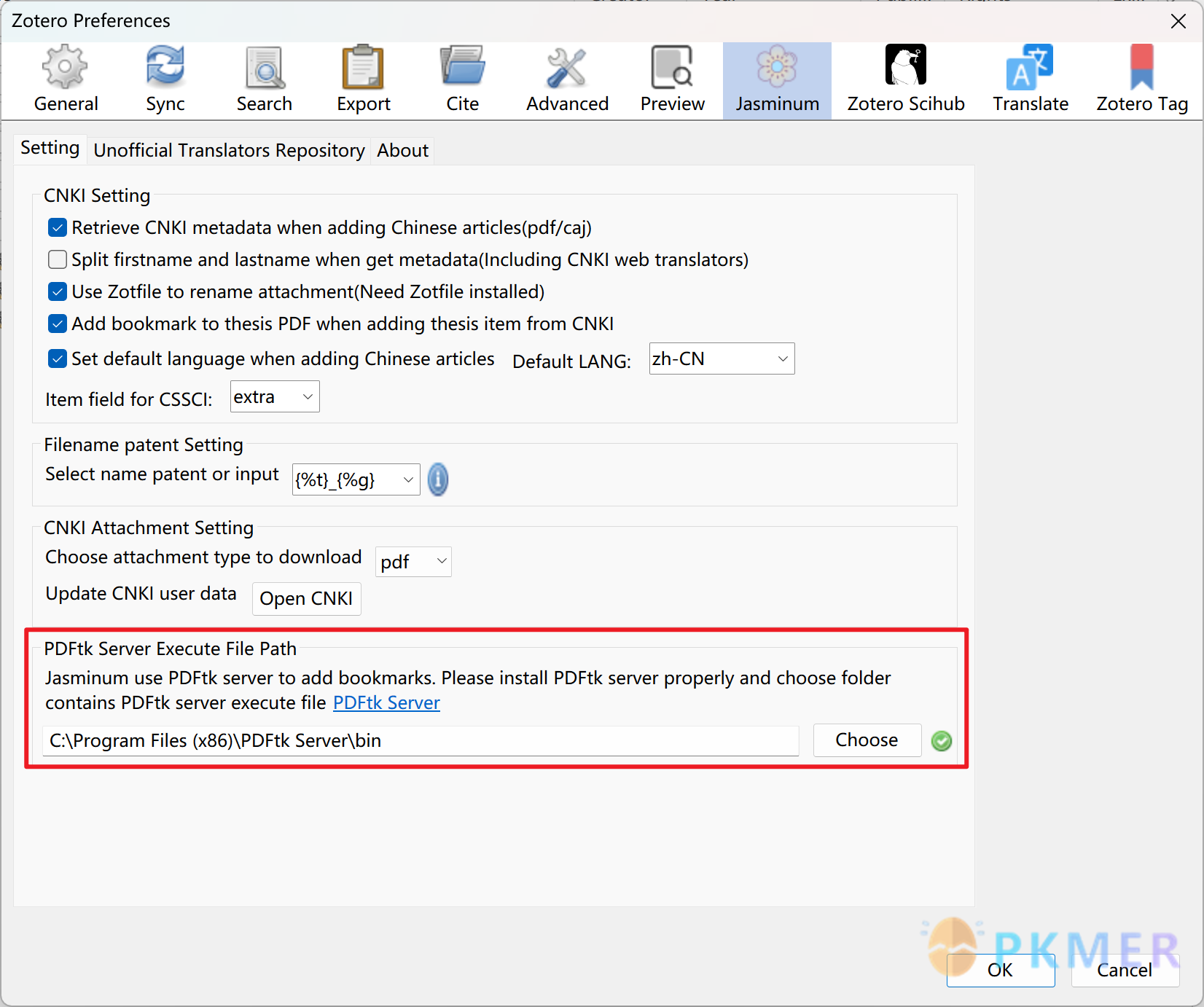Viewport: 1204px width, 1007px height.
Task: Click the PDFtk Server path field
Action: click(x=421, y=741)
